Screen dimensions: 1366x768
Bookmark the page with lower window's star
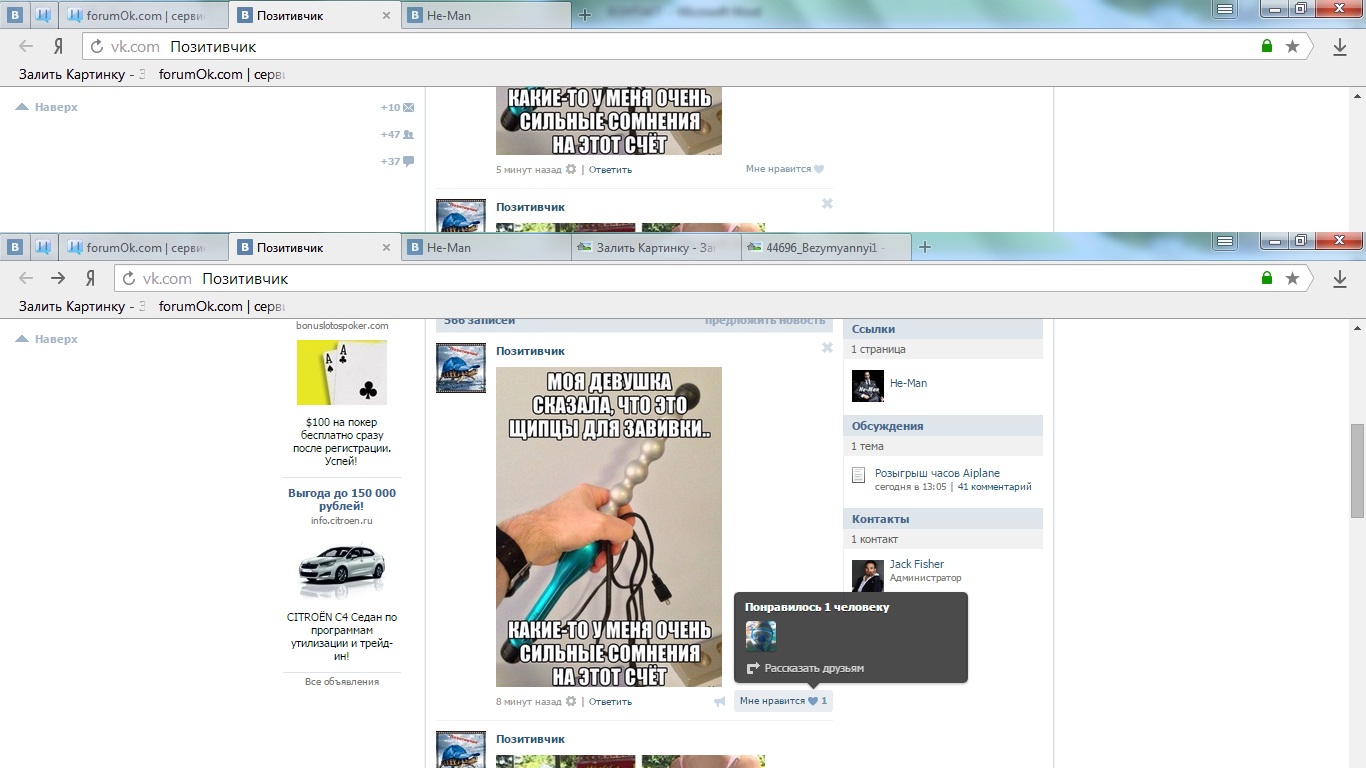click(1292, 278)
